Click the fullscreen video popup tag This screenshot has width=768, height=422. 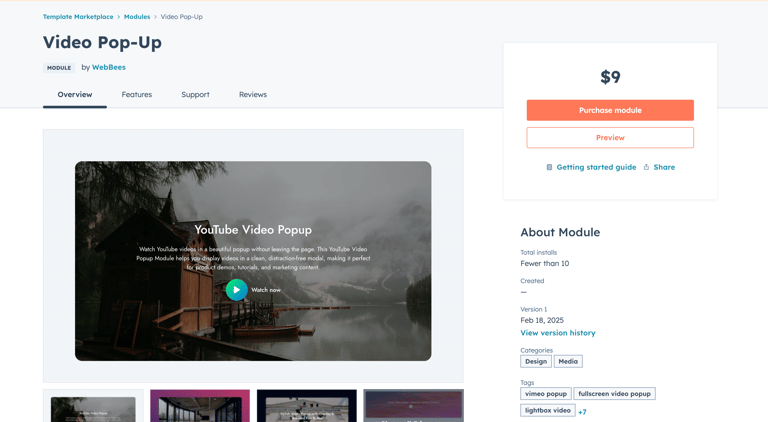pyautogui.click(x=614, y=394)
